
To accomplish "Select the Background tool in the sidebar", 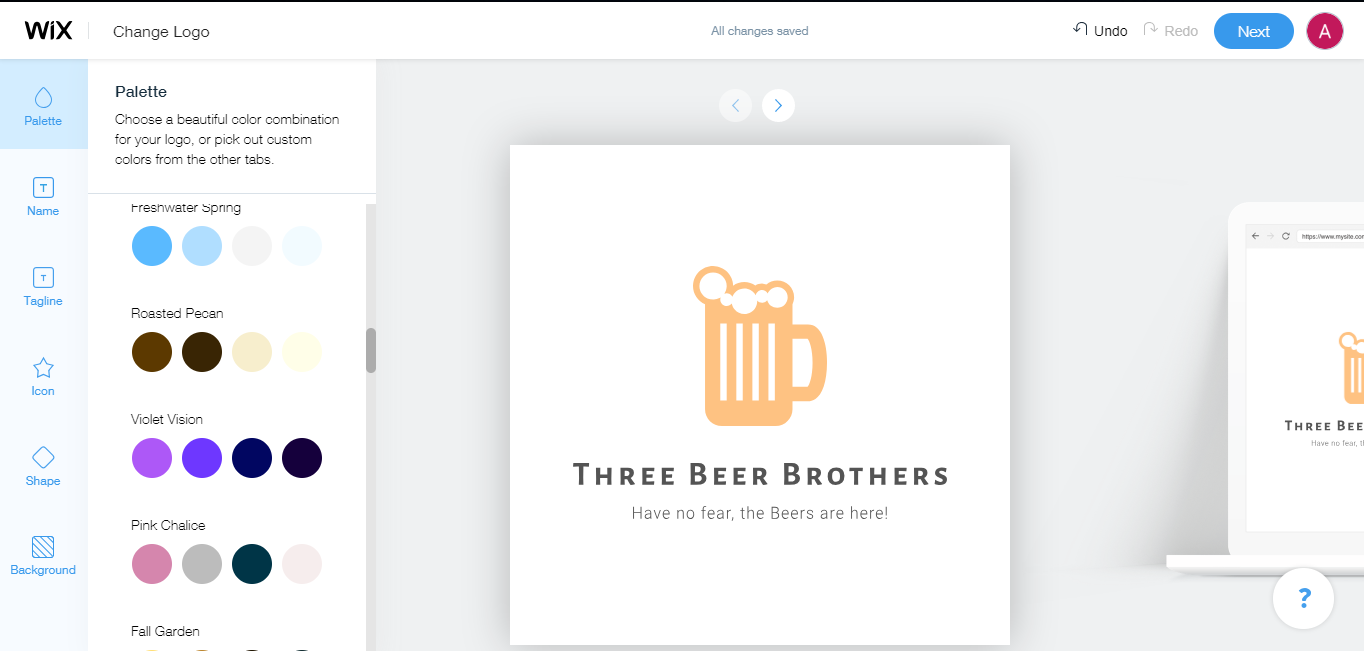I will (42, 554).
